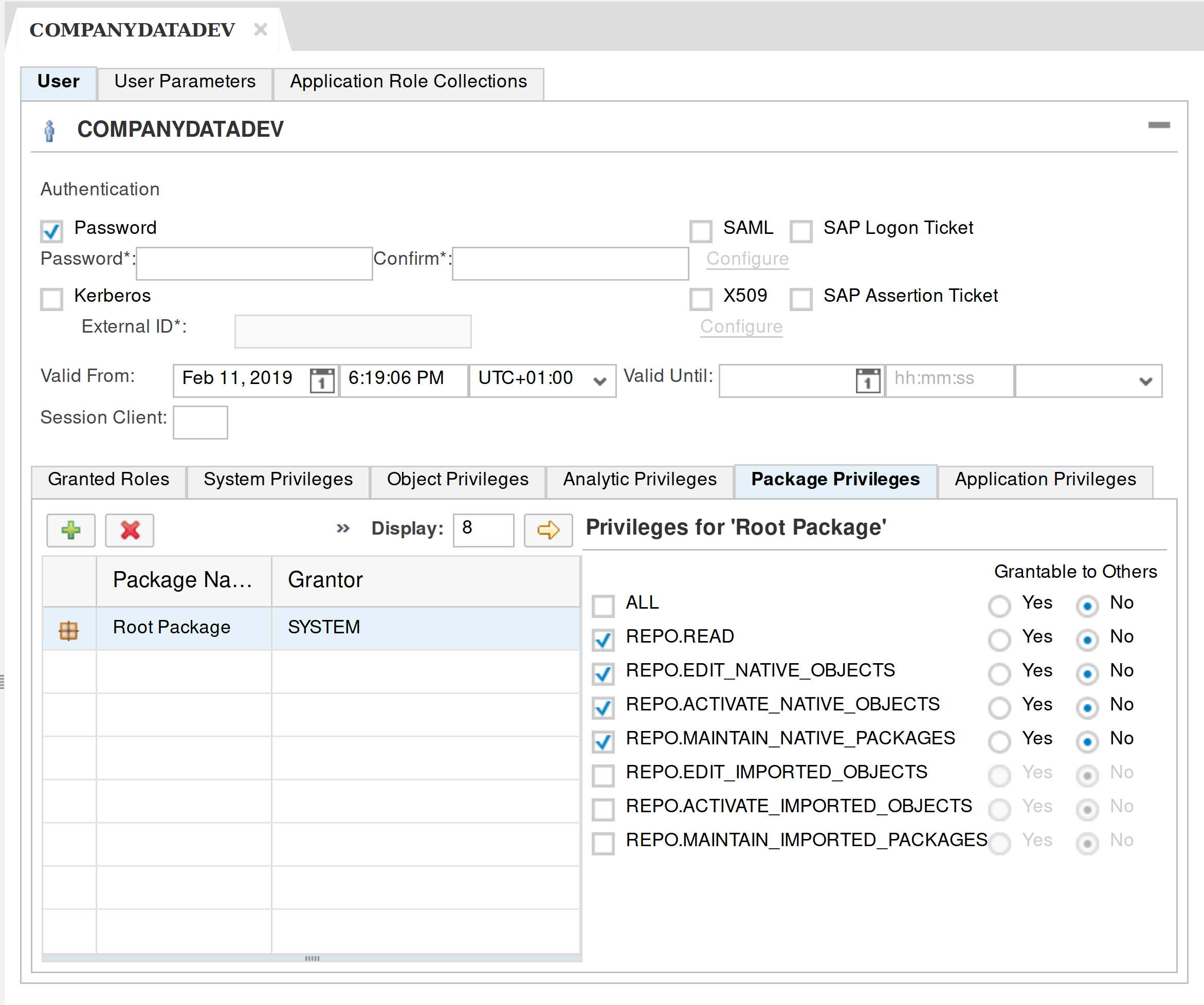Click the Configure link under SAML

(x=747, y=259)
